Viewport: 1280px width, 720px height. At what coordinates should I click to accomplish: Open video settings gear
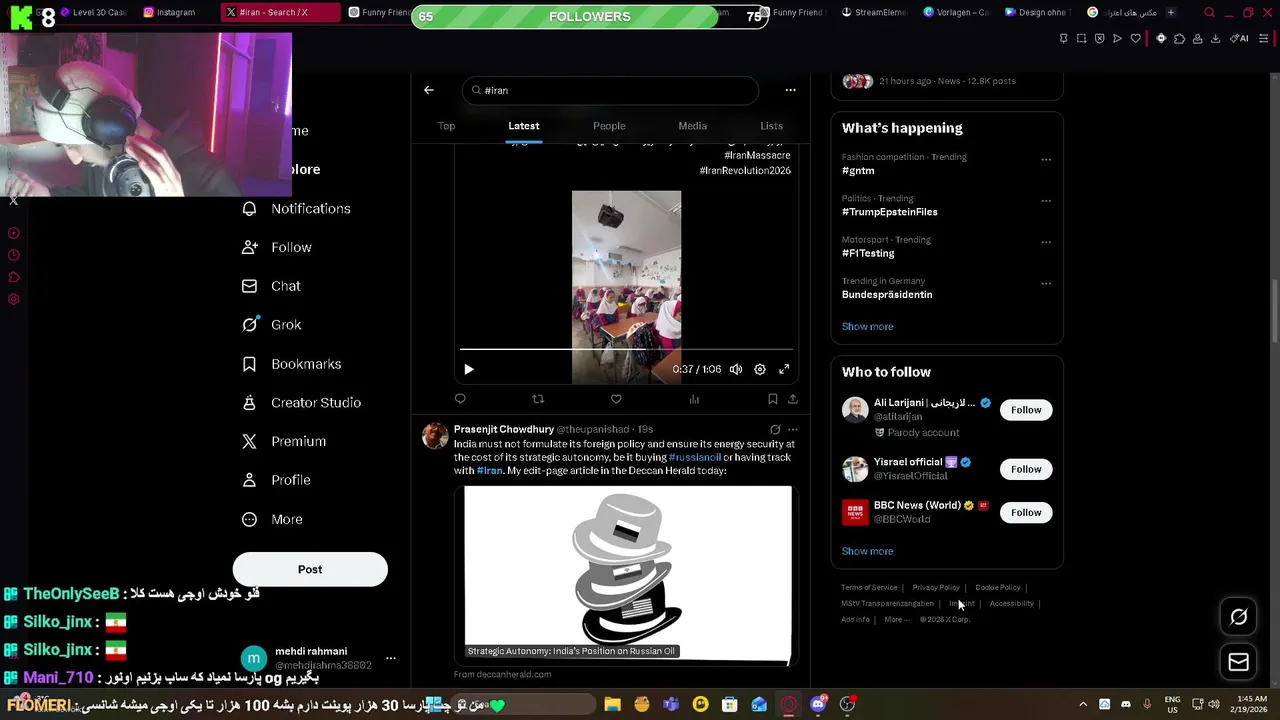[760, 369]
